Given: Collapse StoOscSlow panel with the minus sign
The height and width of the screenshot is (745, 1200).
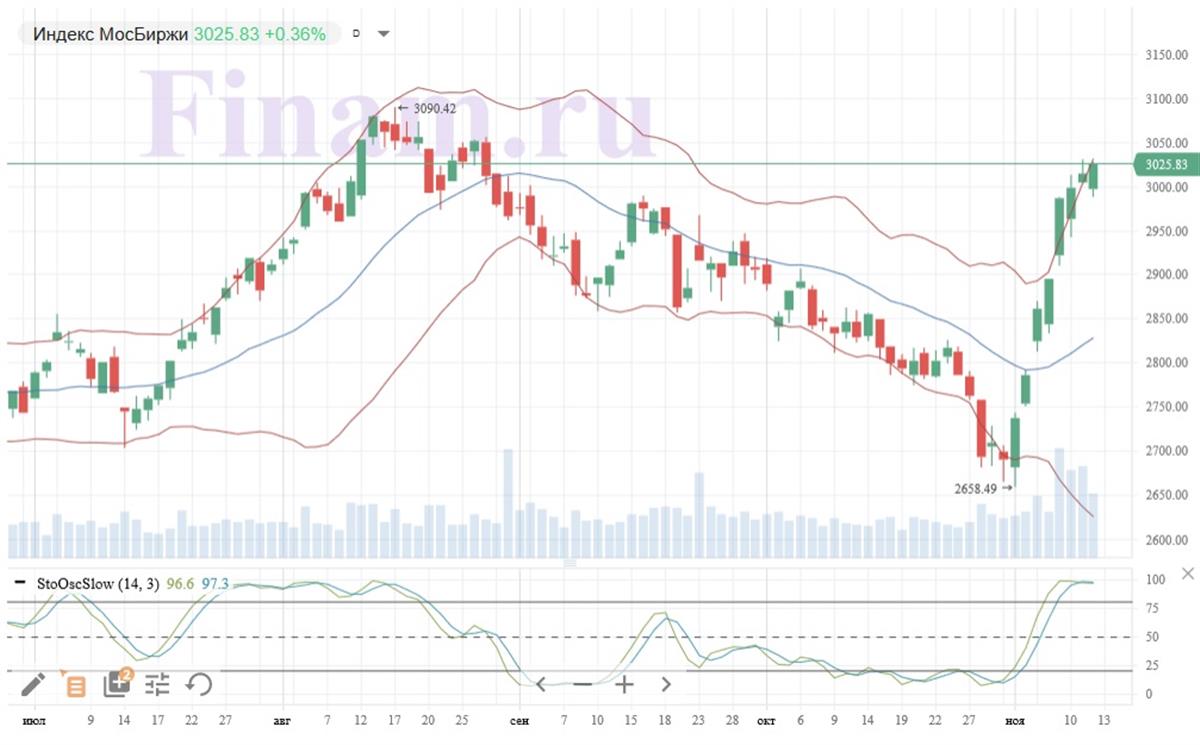Looking at the screenshot, I should coord(20,582).
